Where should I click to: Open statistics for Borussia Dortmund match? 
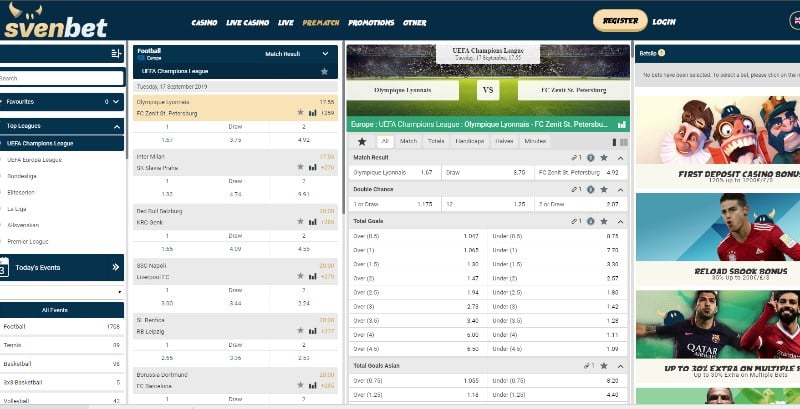coord(313,385)
